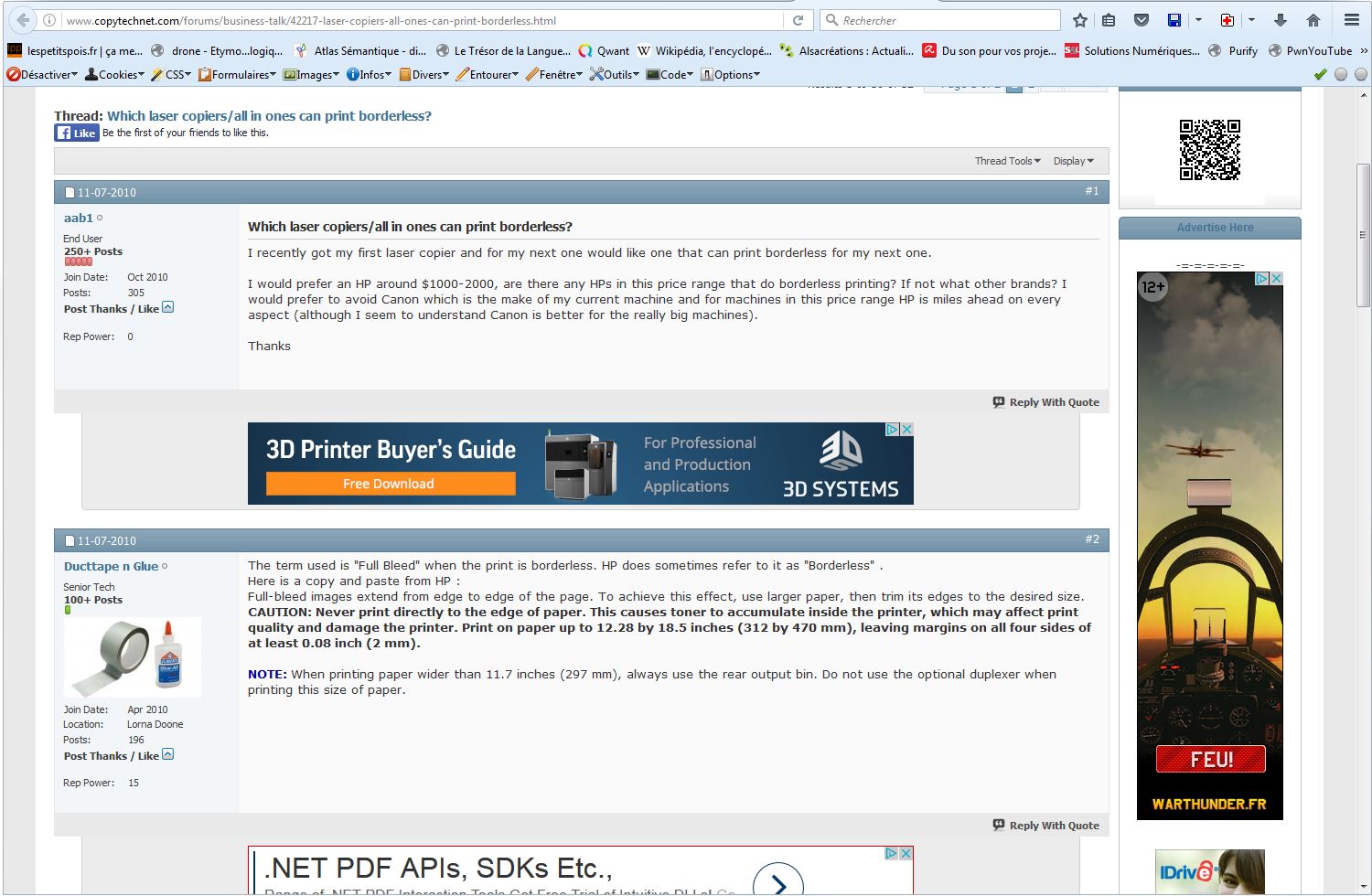Open the thread title link

(269, 116)
